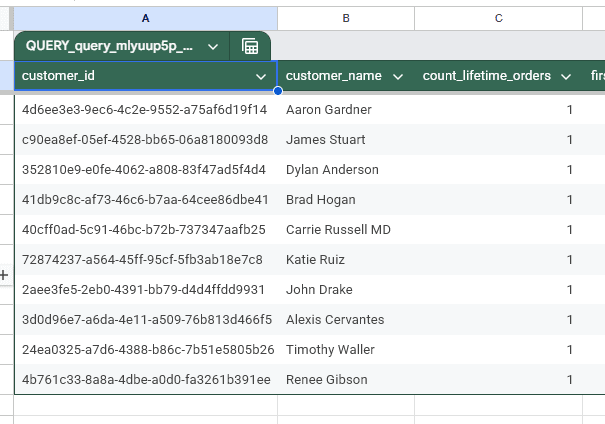Click customer ID cell starting with 72874237
Viewport: 605px width, 424px height.
point(142,260)
